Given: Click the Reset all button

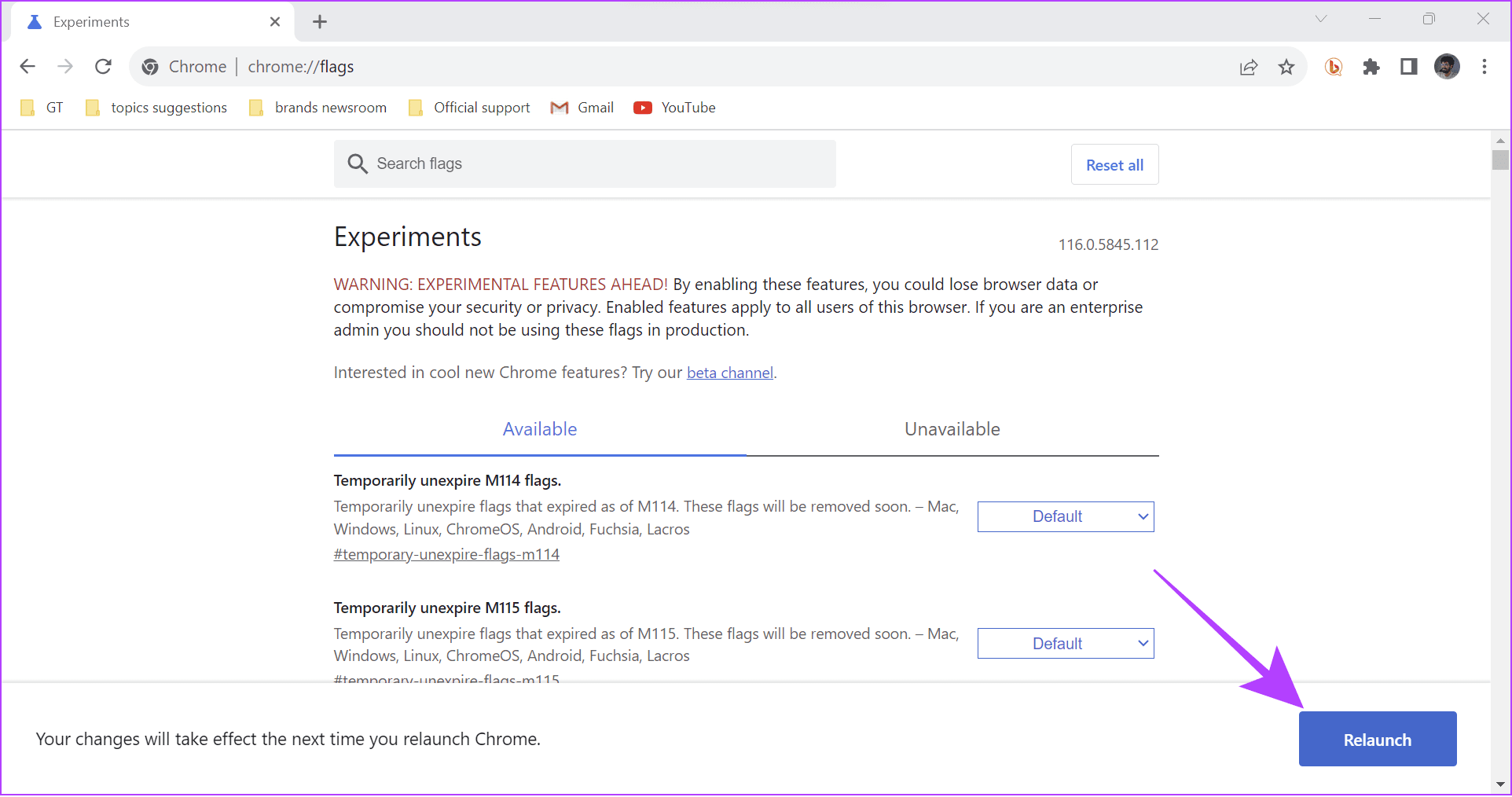Looking at the screenshot, I should pyautogui.click(x=1114, y=165).
